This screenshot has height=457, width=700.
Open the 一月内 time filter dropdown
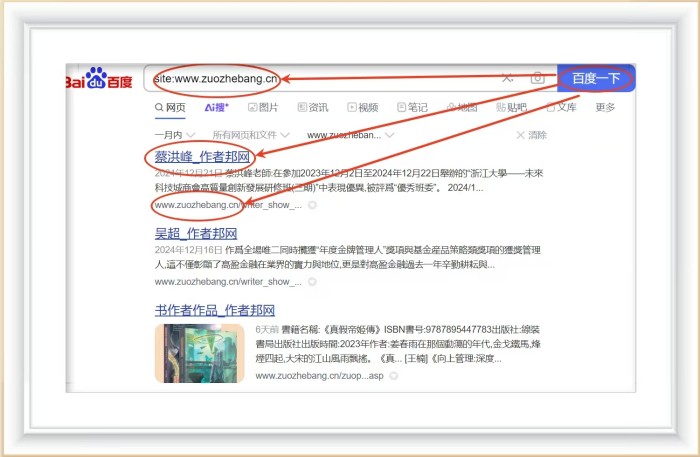(173, 134)
